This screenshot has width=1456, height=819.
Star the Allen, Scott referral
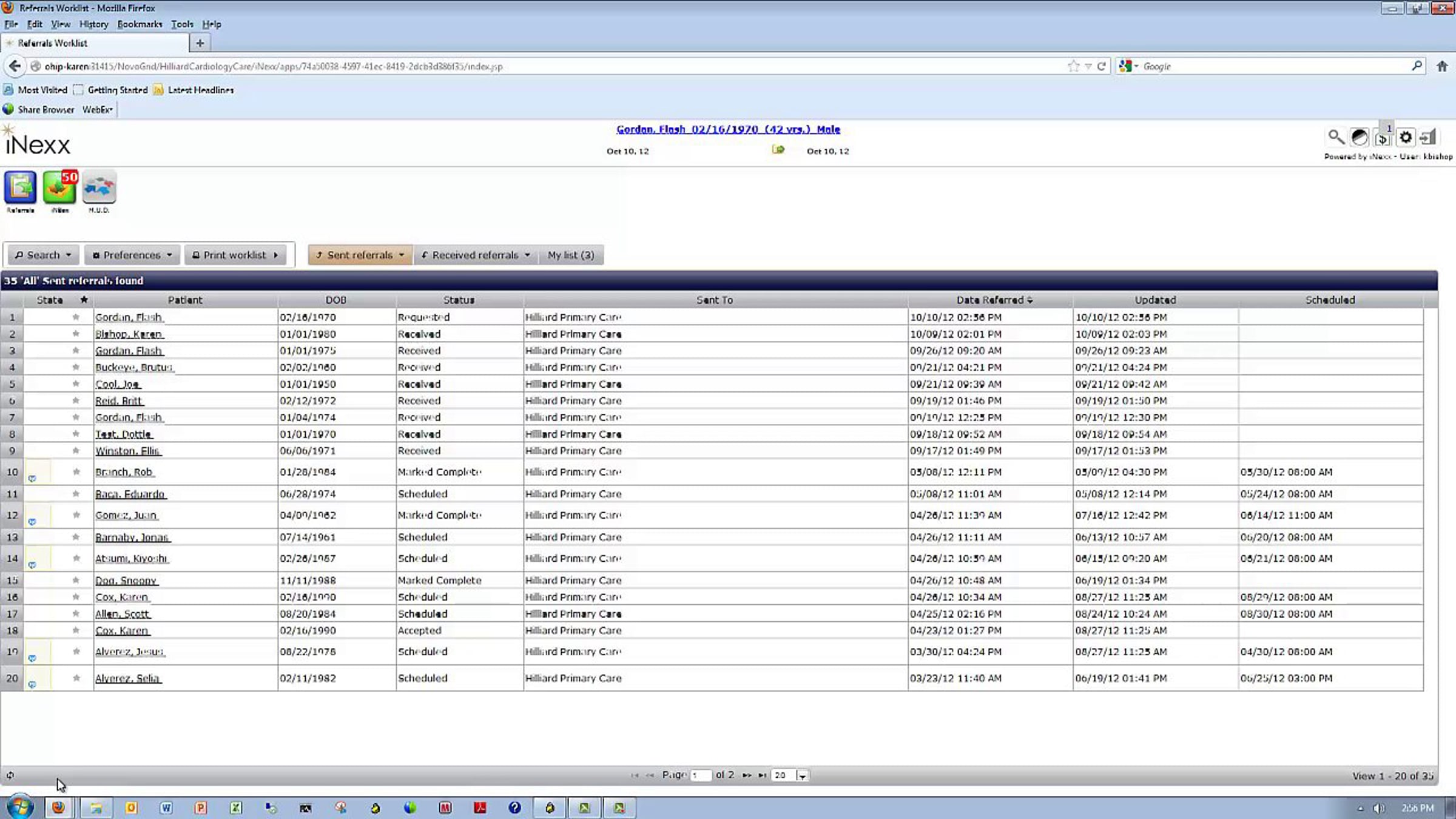click(x=76, y=614)
